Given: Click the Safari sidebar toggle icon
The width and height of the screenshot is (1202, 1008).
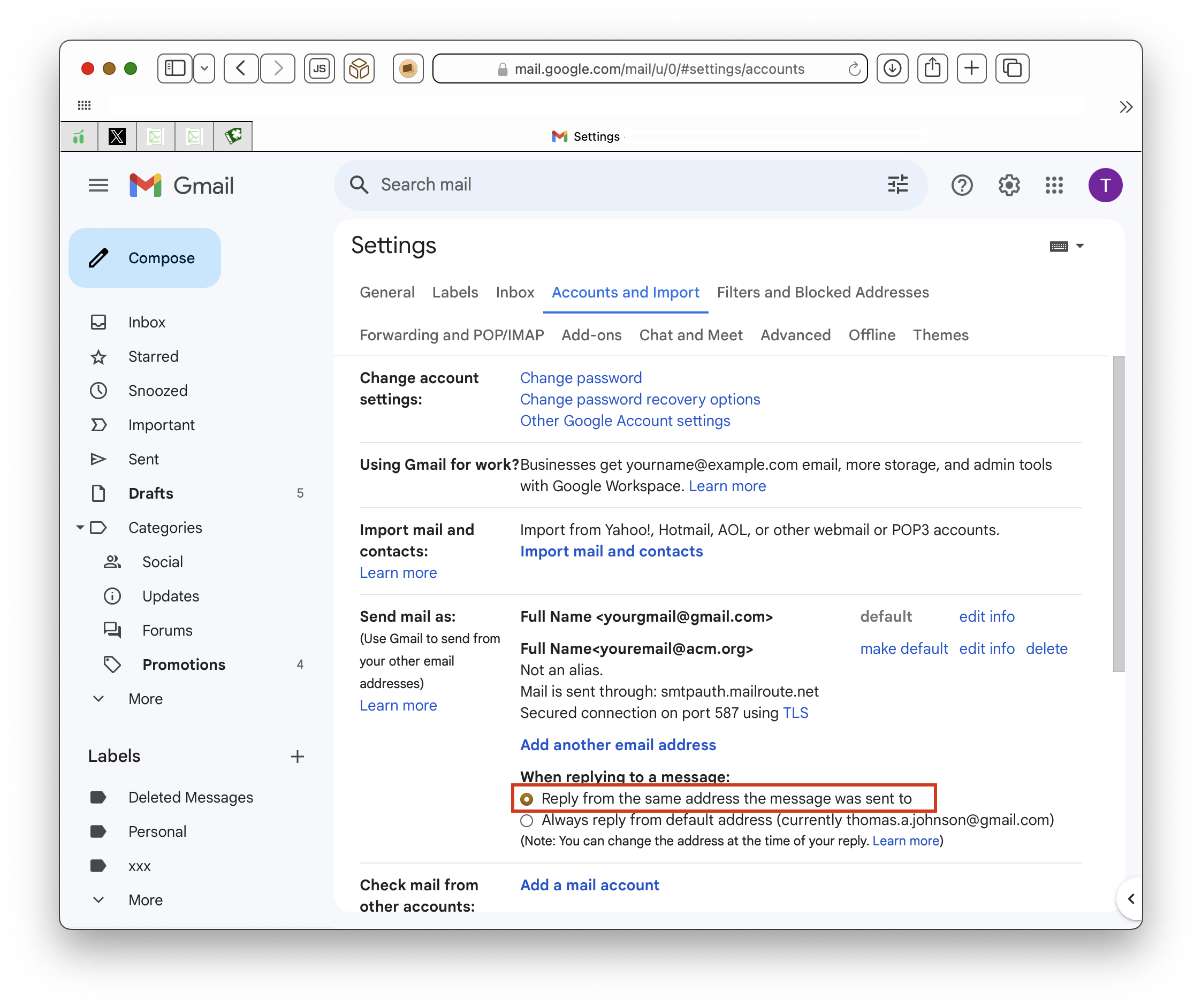Looking at the screenshot, I should click(x=174, y=68).
